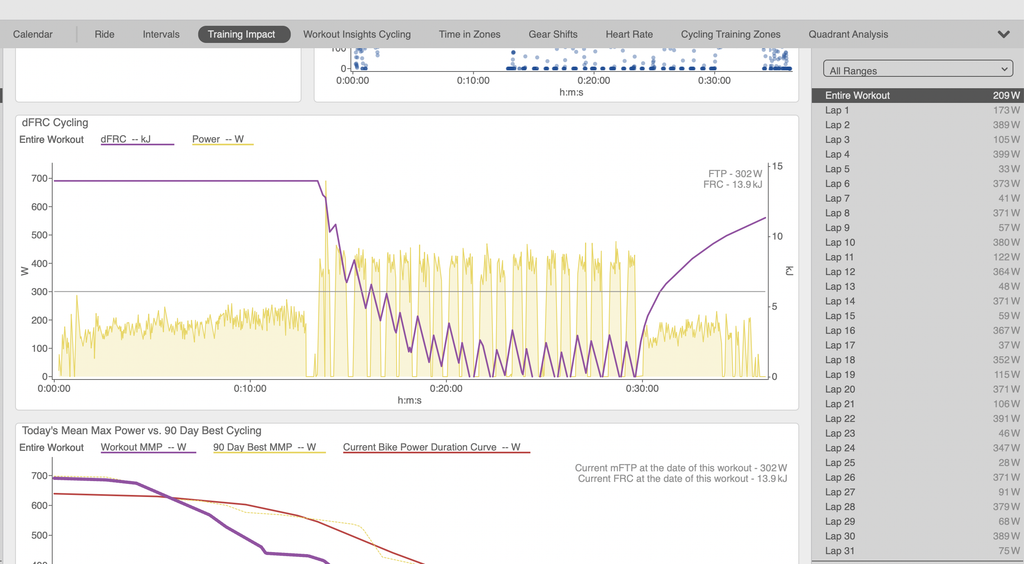The image size is (1024, 564).
Task: Select Lap 15 with 59 W
Action: click(x=918, y=316)
